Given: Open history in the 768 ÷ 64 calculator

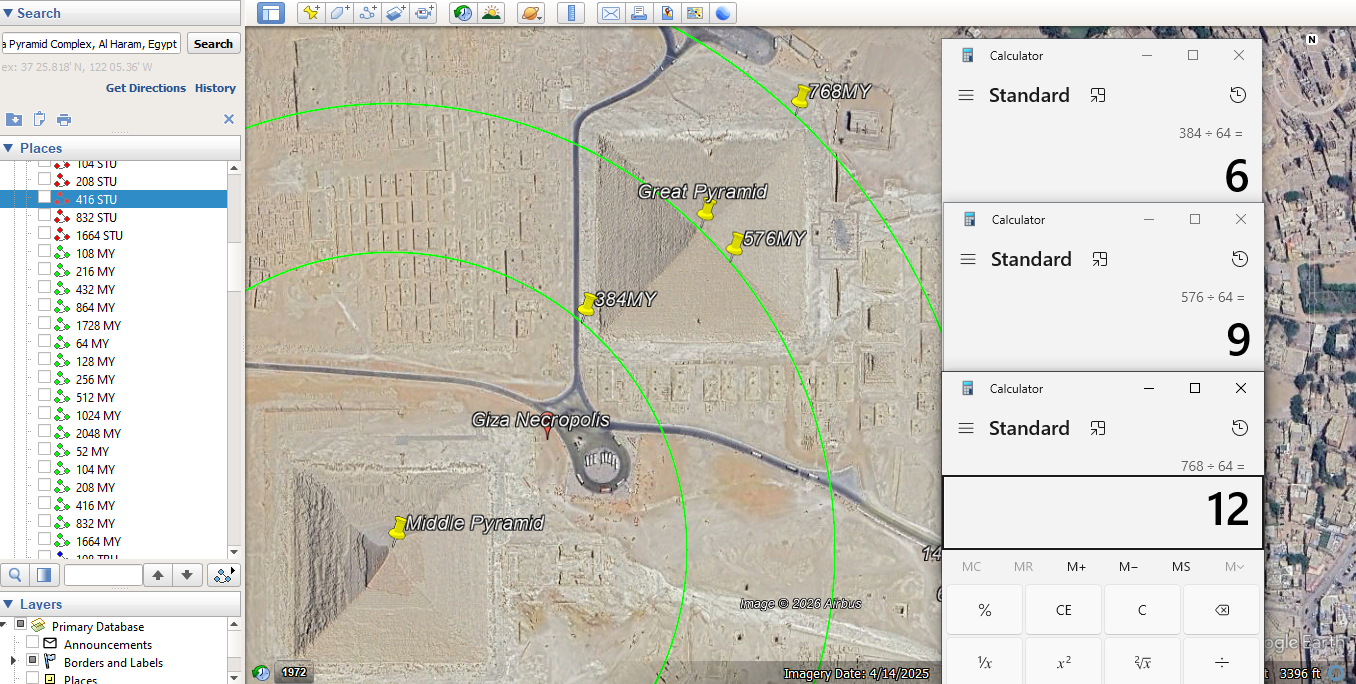Looking at the screenshot, I should point(1240,428).
